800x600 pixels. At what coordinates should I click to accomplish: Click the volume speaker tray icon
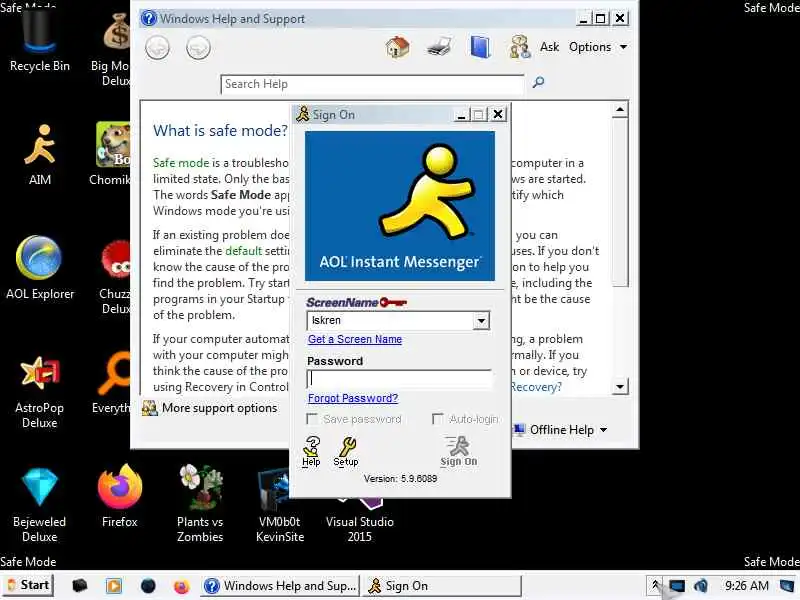pyautogui.click(x=702, y=586)
